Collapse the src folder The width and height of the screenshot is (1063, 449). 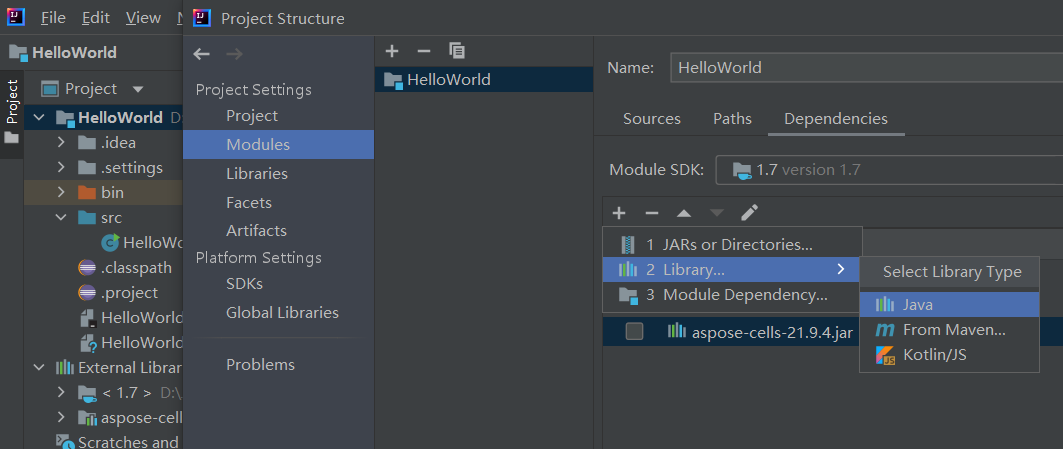point(61,218)
